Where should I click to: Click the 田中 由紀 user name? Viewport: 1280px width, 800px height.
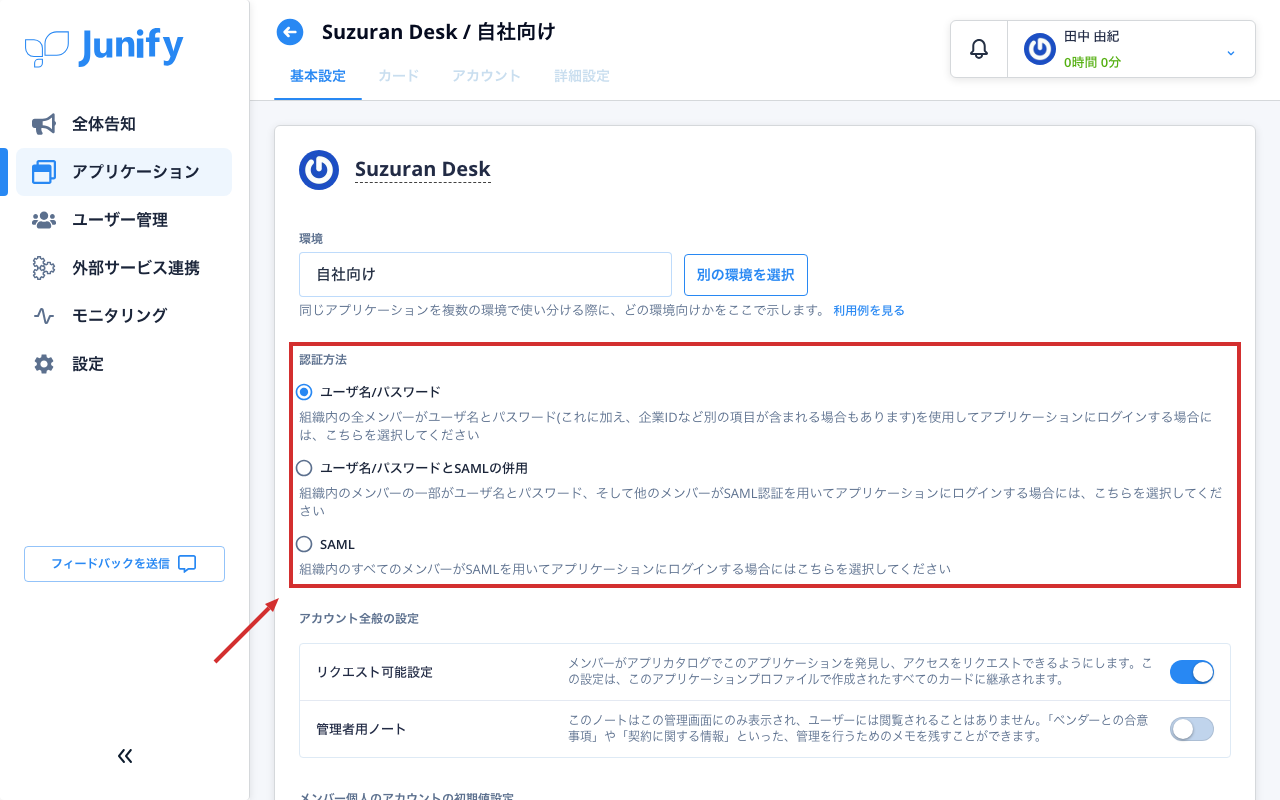tap(1091, 36)
